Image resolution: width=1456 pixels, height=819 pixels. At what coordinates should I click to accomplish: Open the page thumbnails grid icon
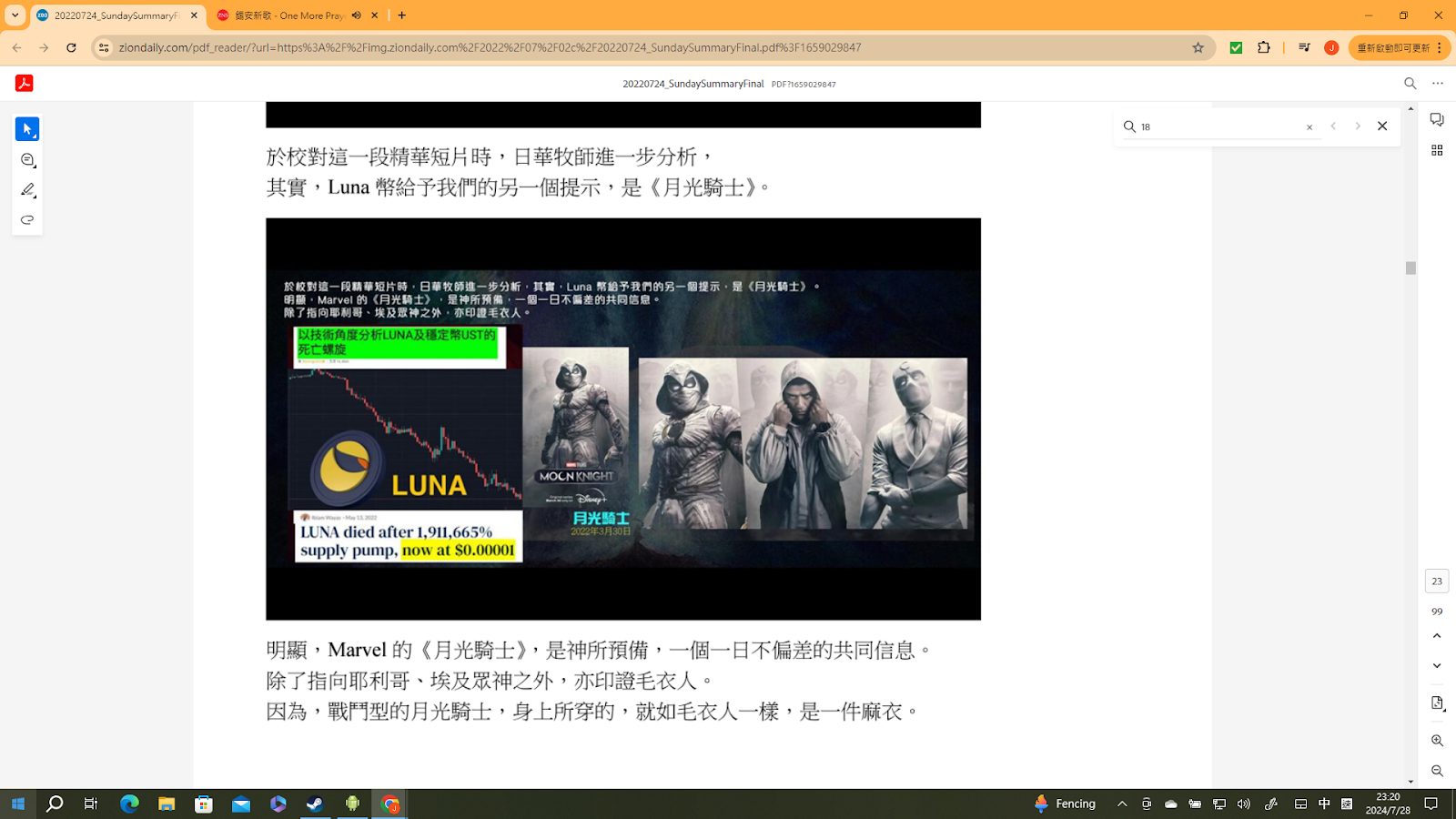1437,150
